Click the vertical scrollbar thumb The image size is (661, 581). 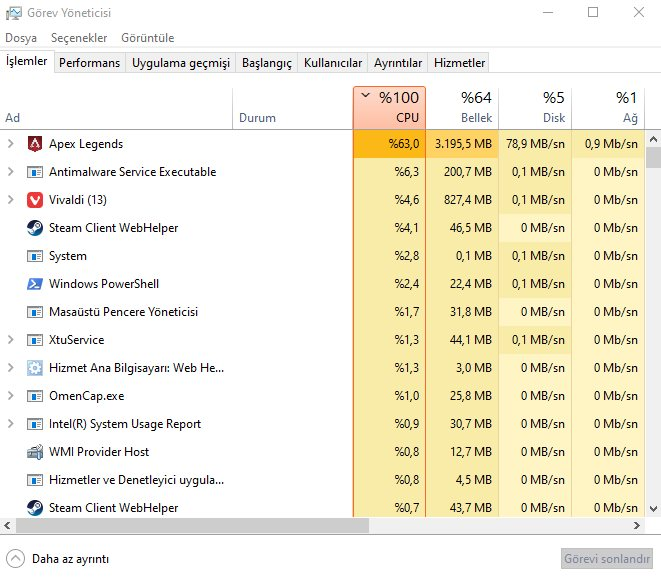pyautogui.click(x=653, y=158)
